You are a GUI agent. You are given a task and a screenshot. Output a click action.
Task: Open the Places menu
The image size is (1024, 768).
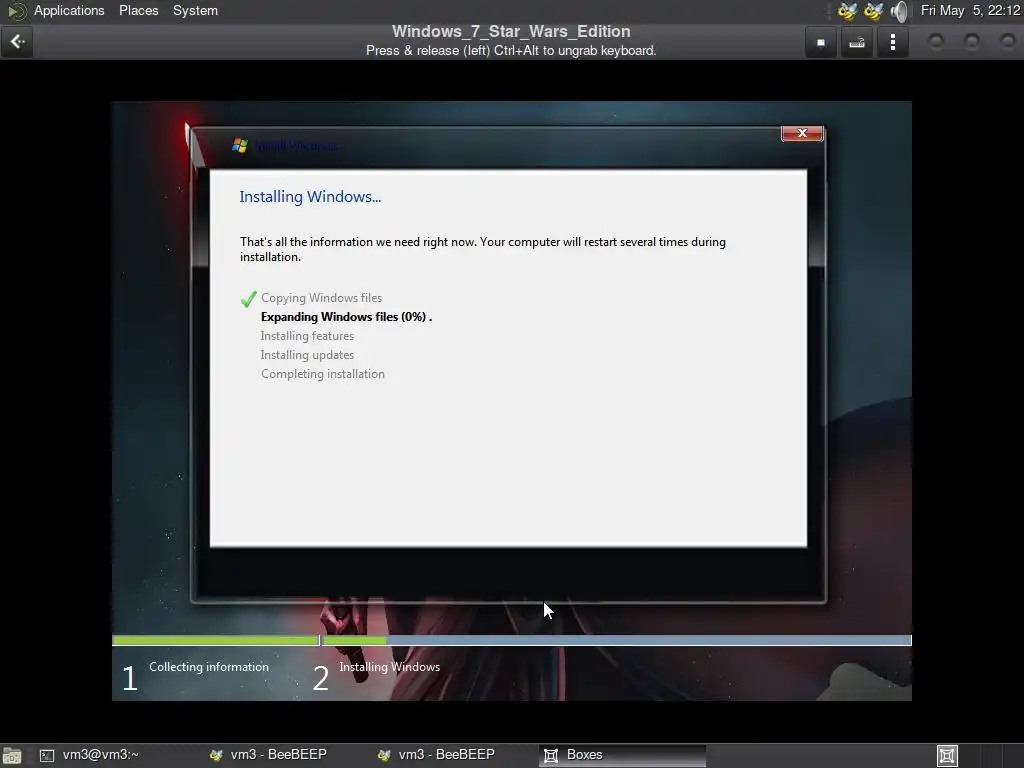pyautogui.click(x=138, y=10)
